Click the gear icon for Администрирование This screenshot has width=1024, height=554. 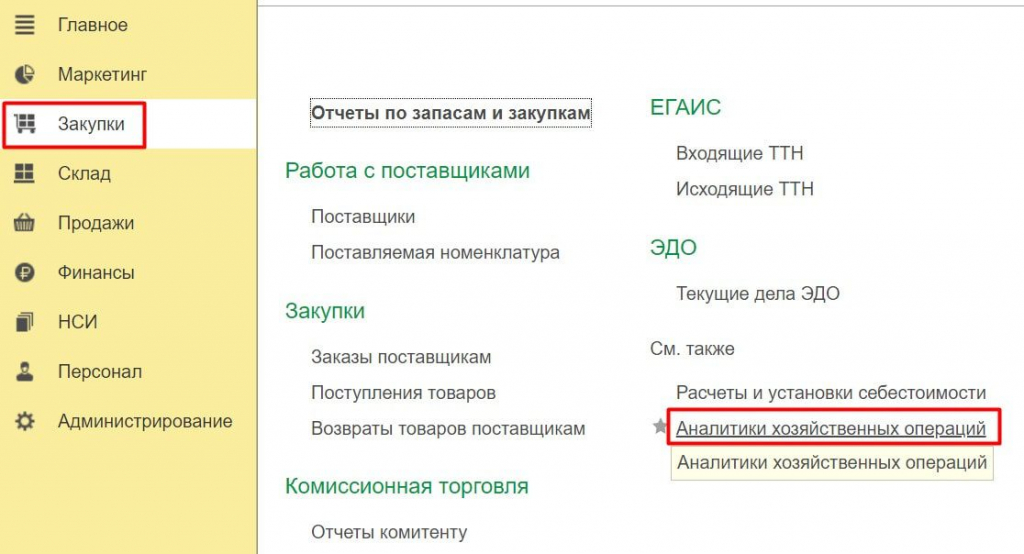[x=25, y=421]
